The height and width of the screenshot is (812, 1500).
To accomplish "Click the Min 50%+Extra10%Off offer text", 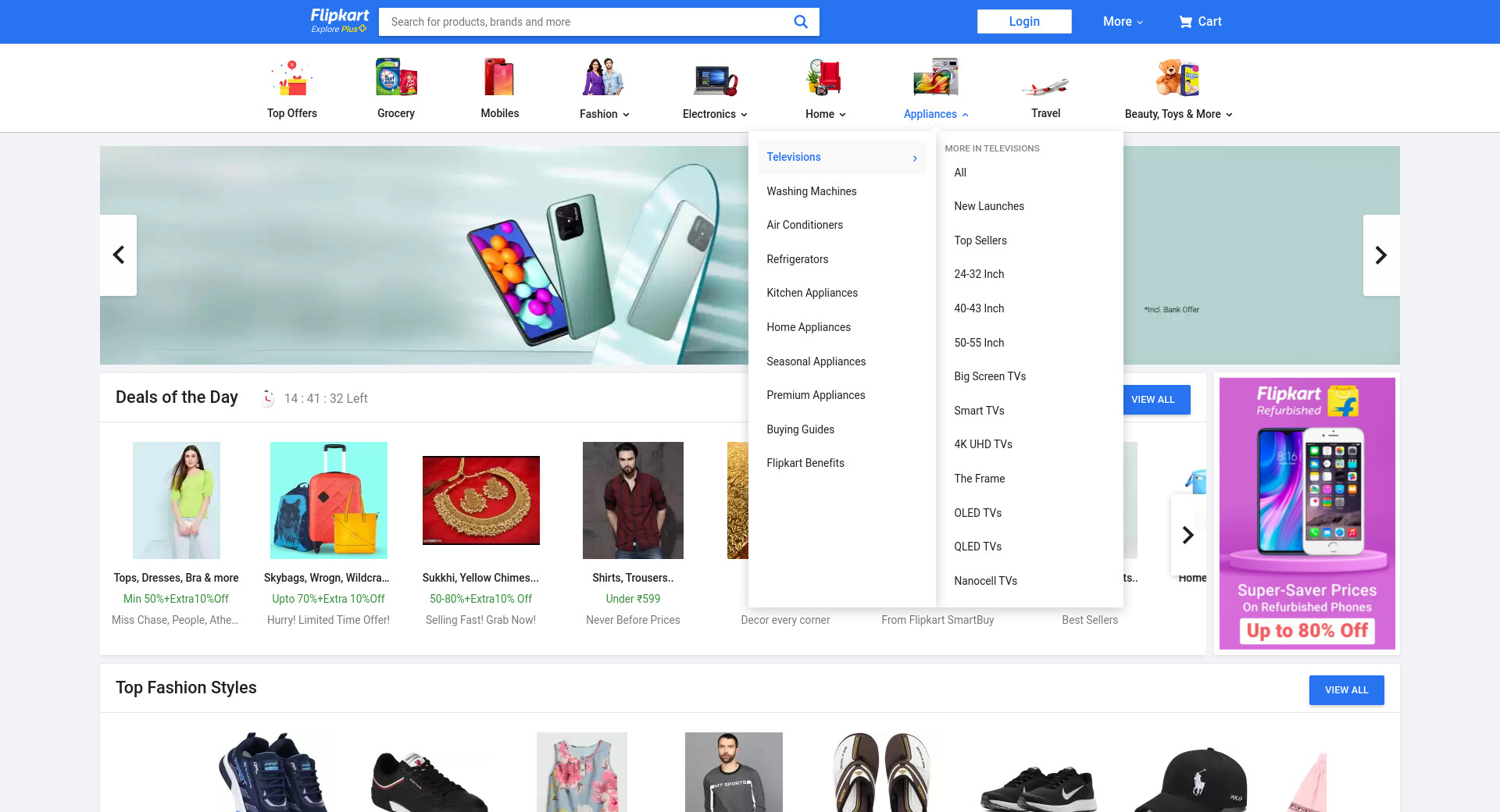I will point(177,599).
